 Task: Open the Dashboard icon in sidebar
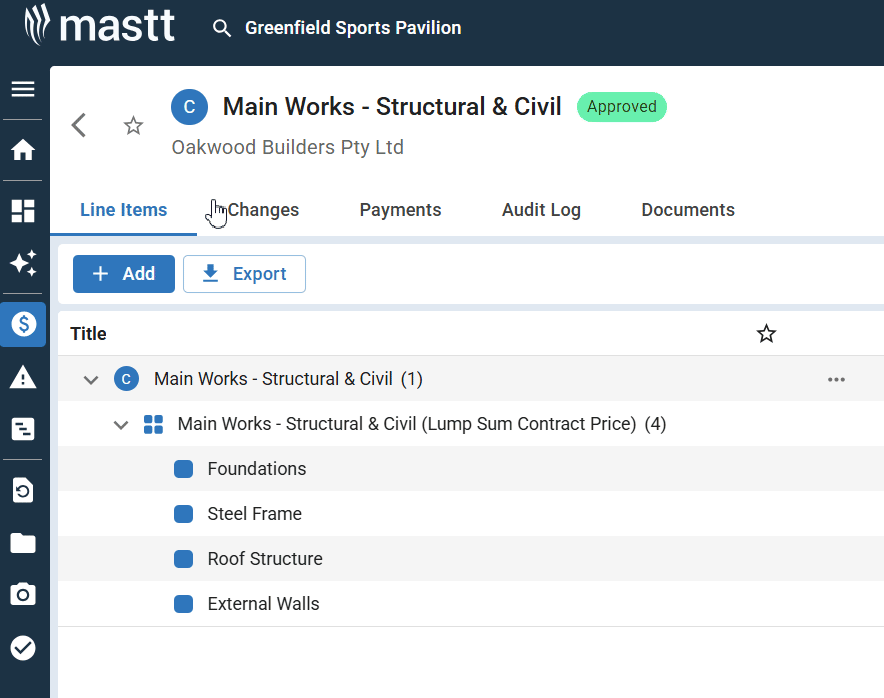[x=23, y=210]
